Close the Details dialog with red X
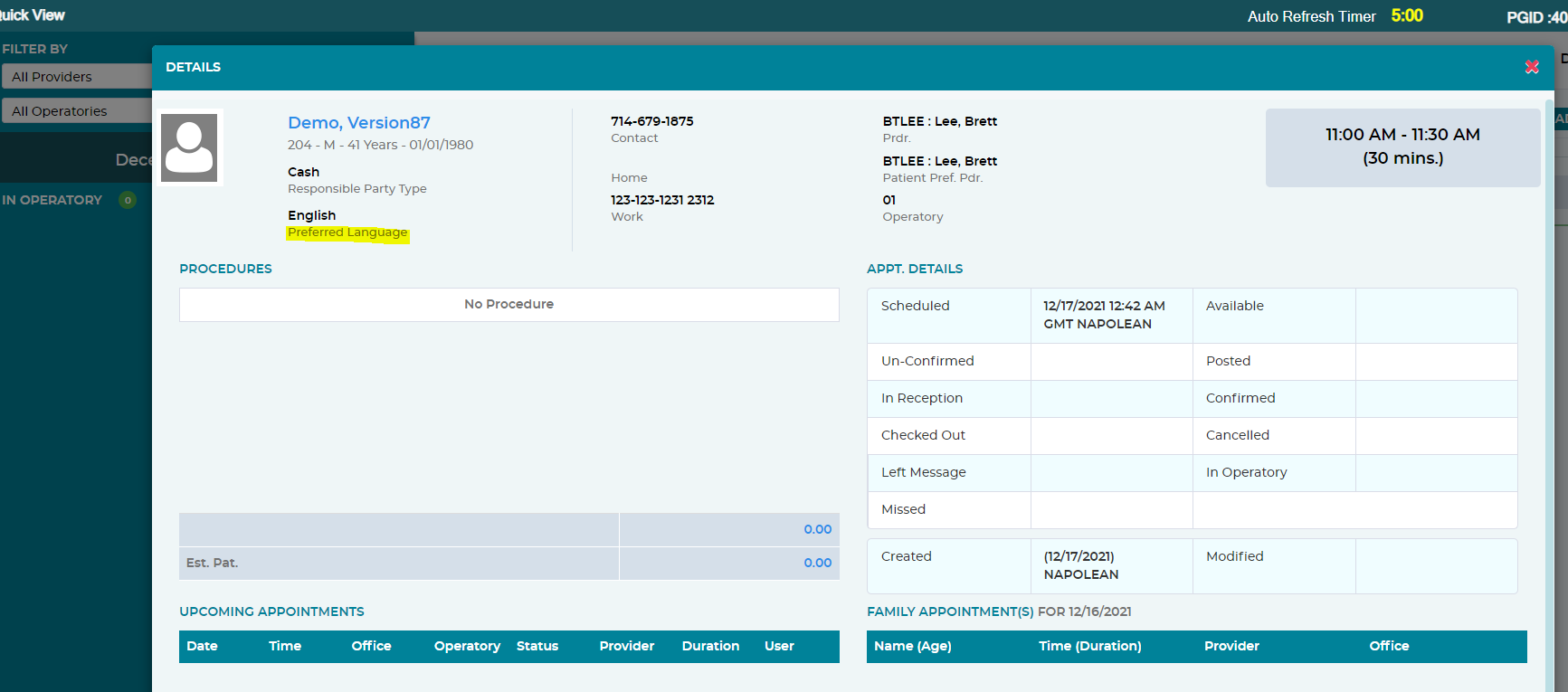The height and width of the screenshot is (692, 1568). (x=1532, y=67)
